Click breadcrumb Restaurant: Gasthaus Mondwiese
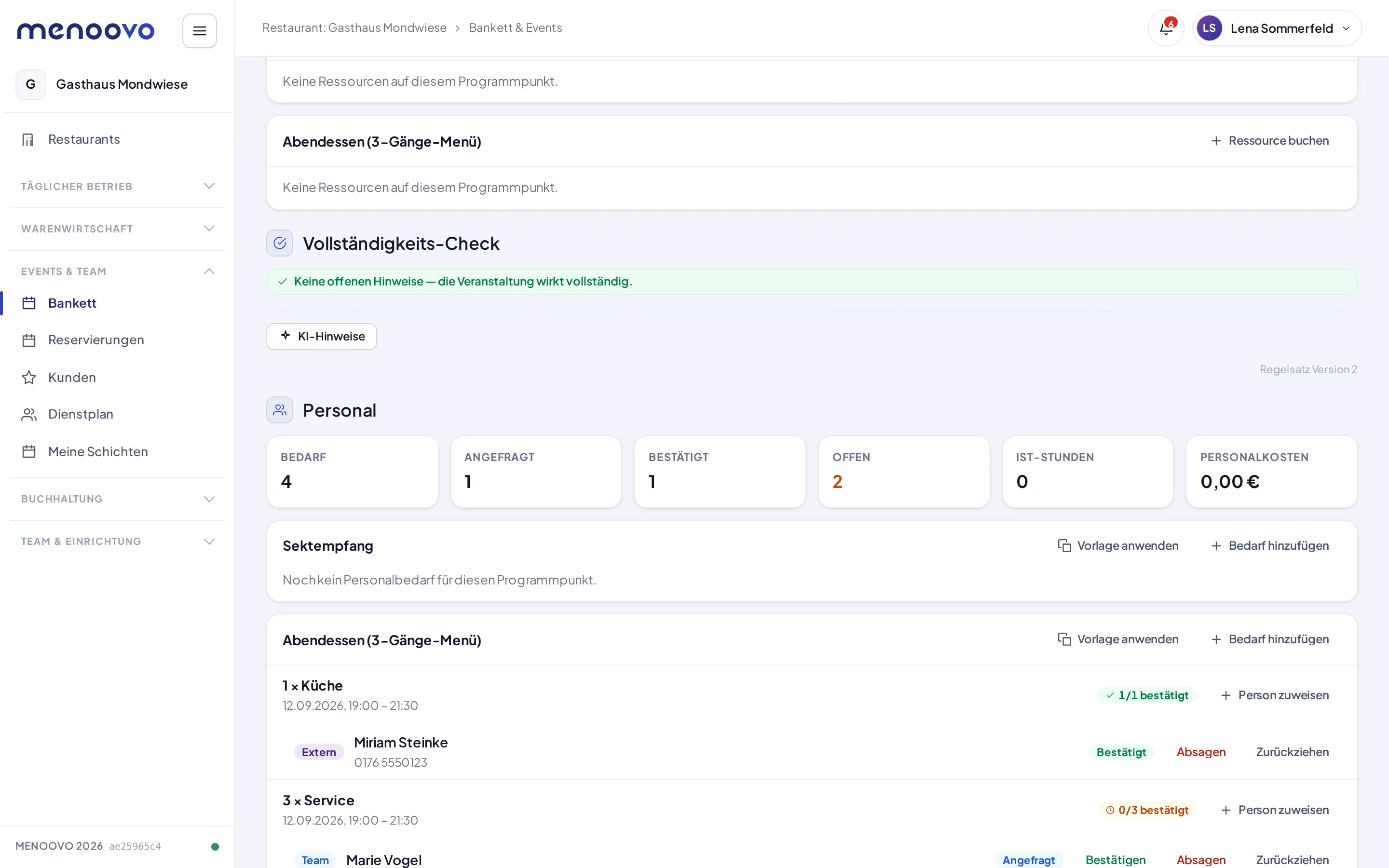1389x868 pixels. [x=354, y=27]
